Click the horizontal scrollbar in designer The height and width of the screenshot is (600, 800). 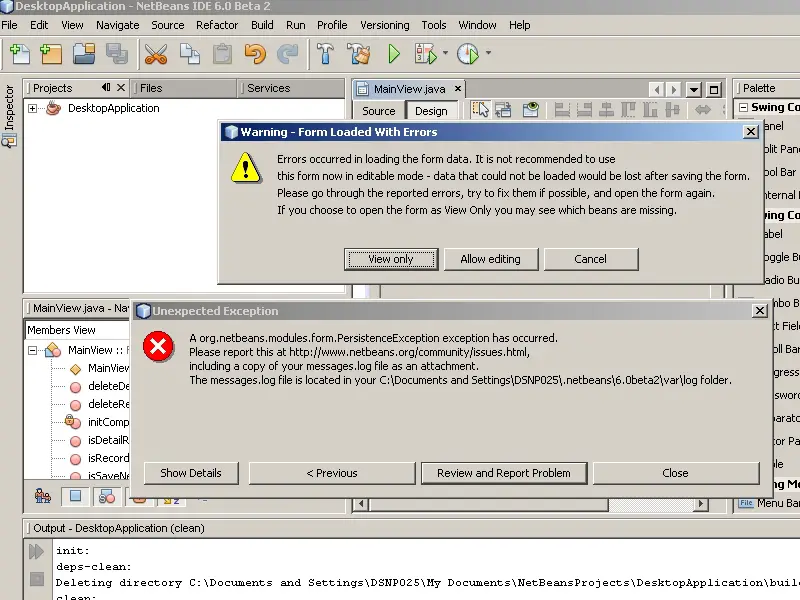click(x=489, y=504)
